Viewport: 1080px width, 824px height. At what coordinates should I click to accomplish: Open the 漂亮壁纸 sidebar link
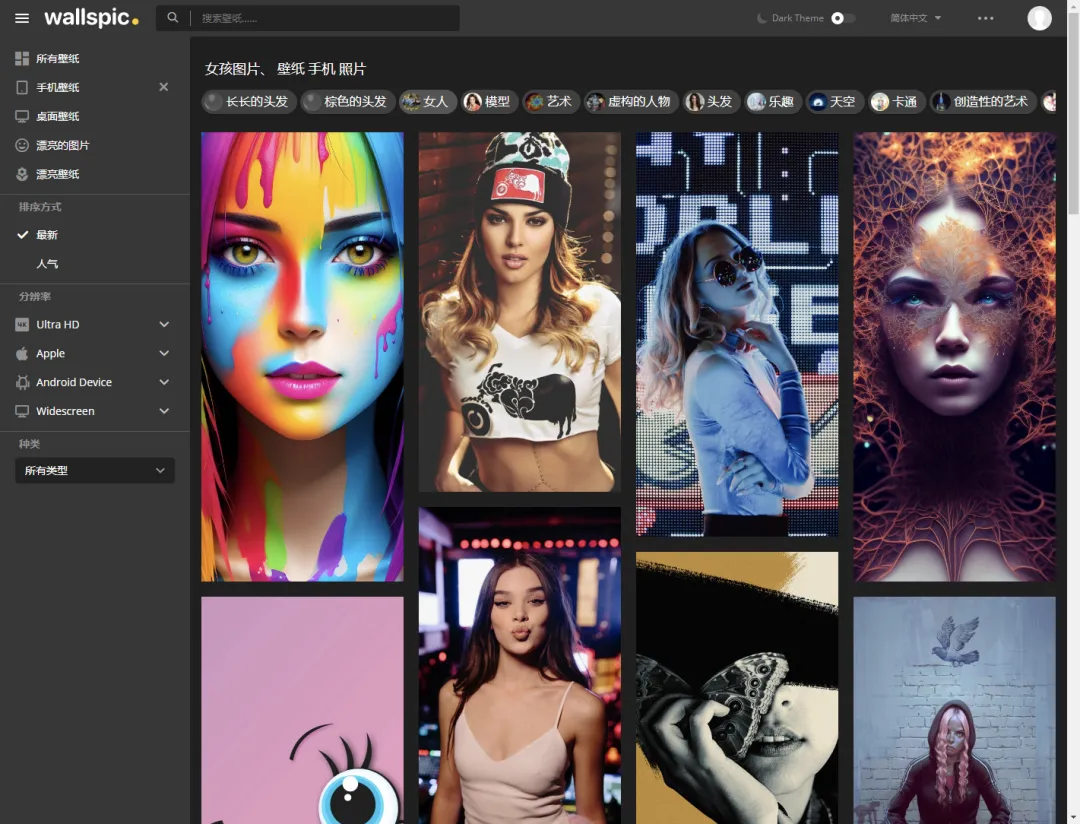58,174
